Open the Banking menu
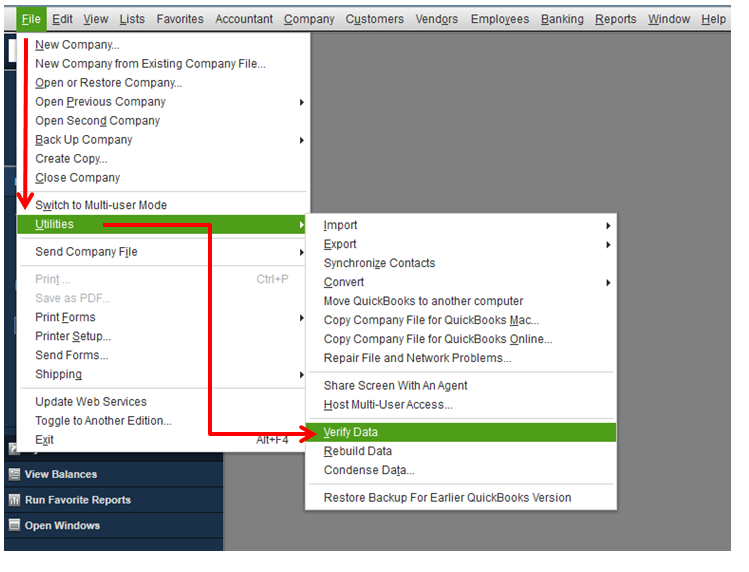The width and height of the screenshot is (749, 572). (x=562, y=19)
